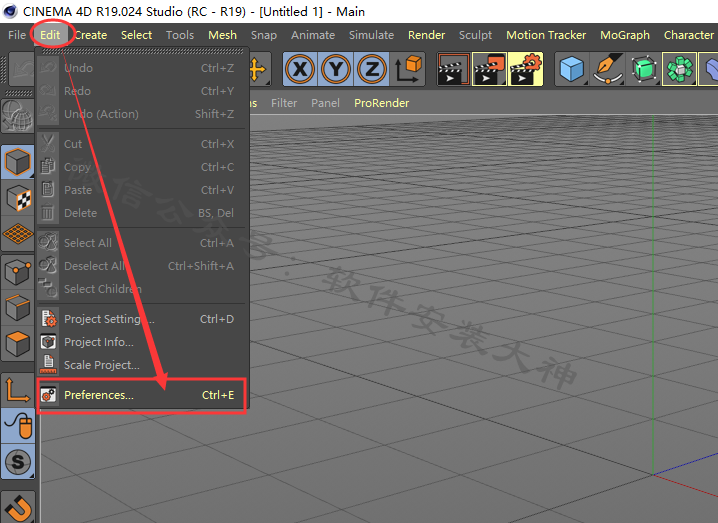Viewport: 718px width, 523px height.
Task: Open the Preferences menu entry
Action: 142,395
